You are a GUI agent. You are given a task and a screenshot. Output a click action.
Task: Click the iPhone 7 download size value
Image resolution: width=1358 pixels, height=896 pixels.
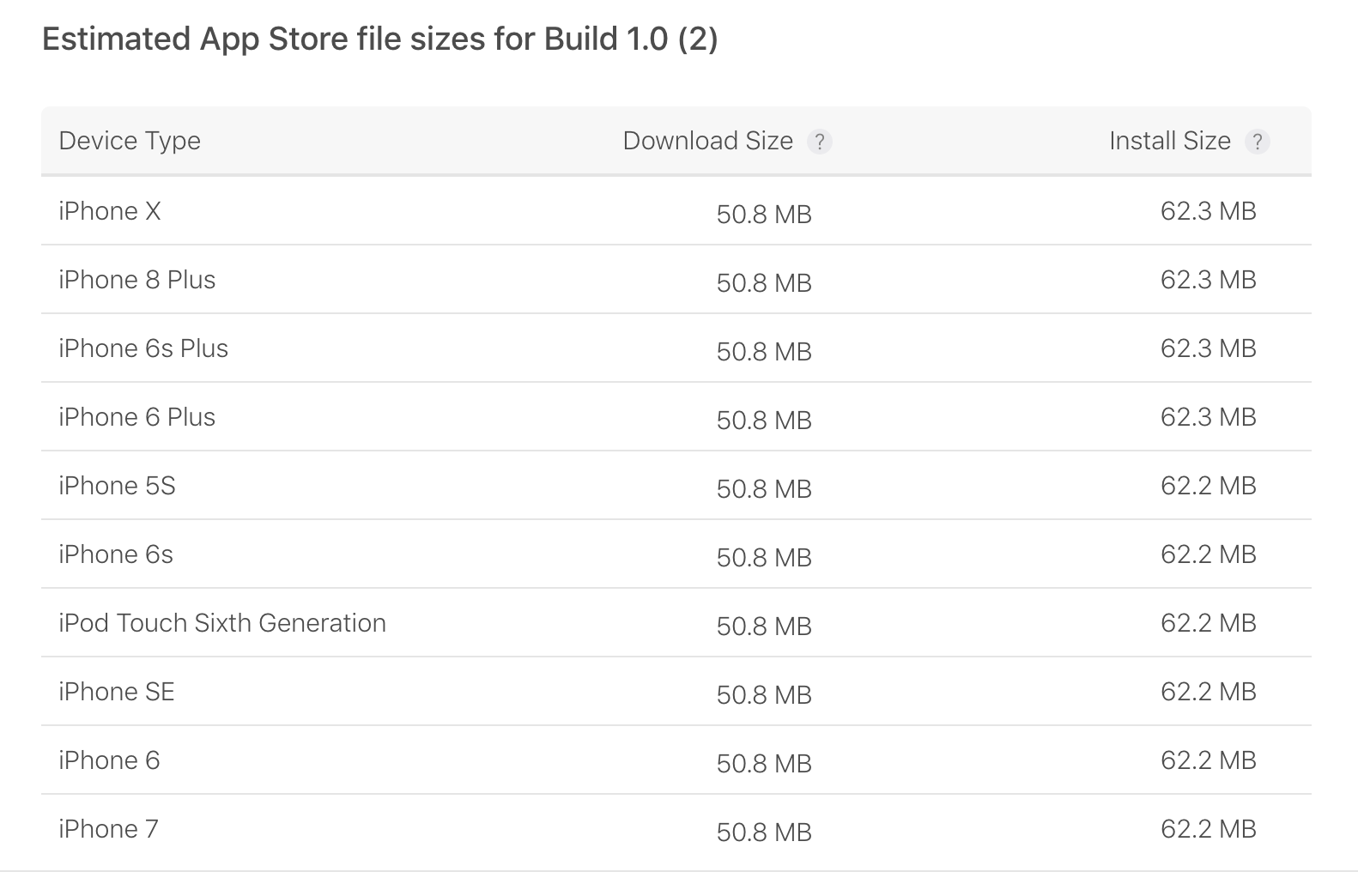tap(764, 831)
